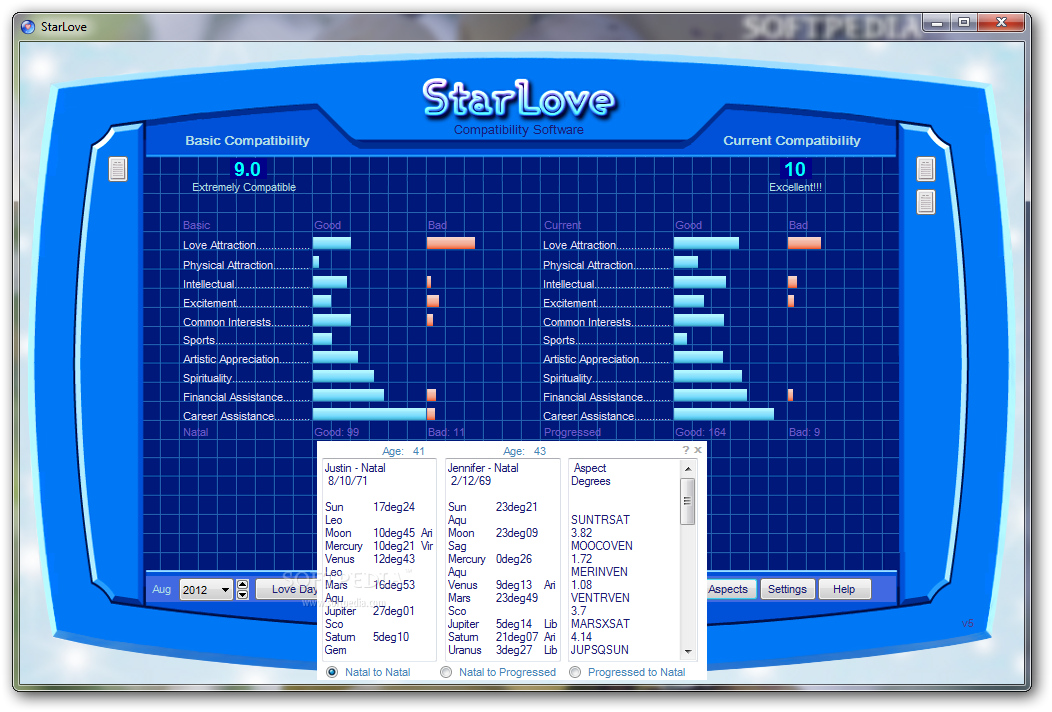The width and height of the screenshot is (1052, 712).
Task: Decrease the year with the down stepper arrow
Action: 243,595
